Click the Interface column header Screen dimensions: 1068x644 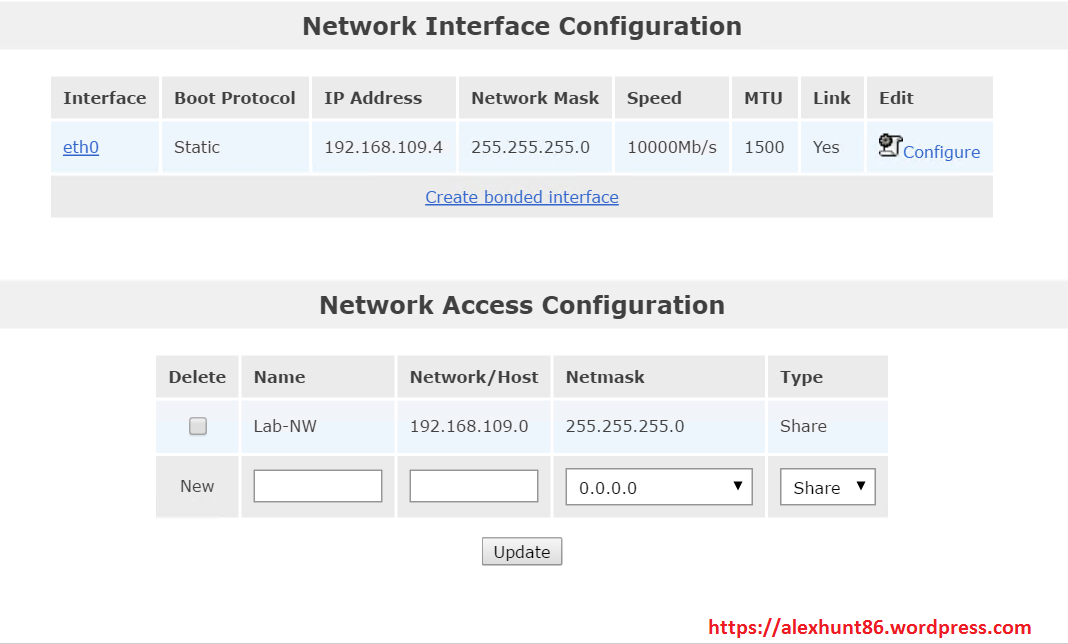[105, 98]
